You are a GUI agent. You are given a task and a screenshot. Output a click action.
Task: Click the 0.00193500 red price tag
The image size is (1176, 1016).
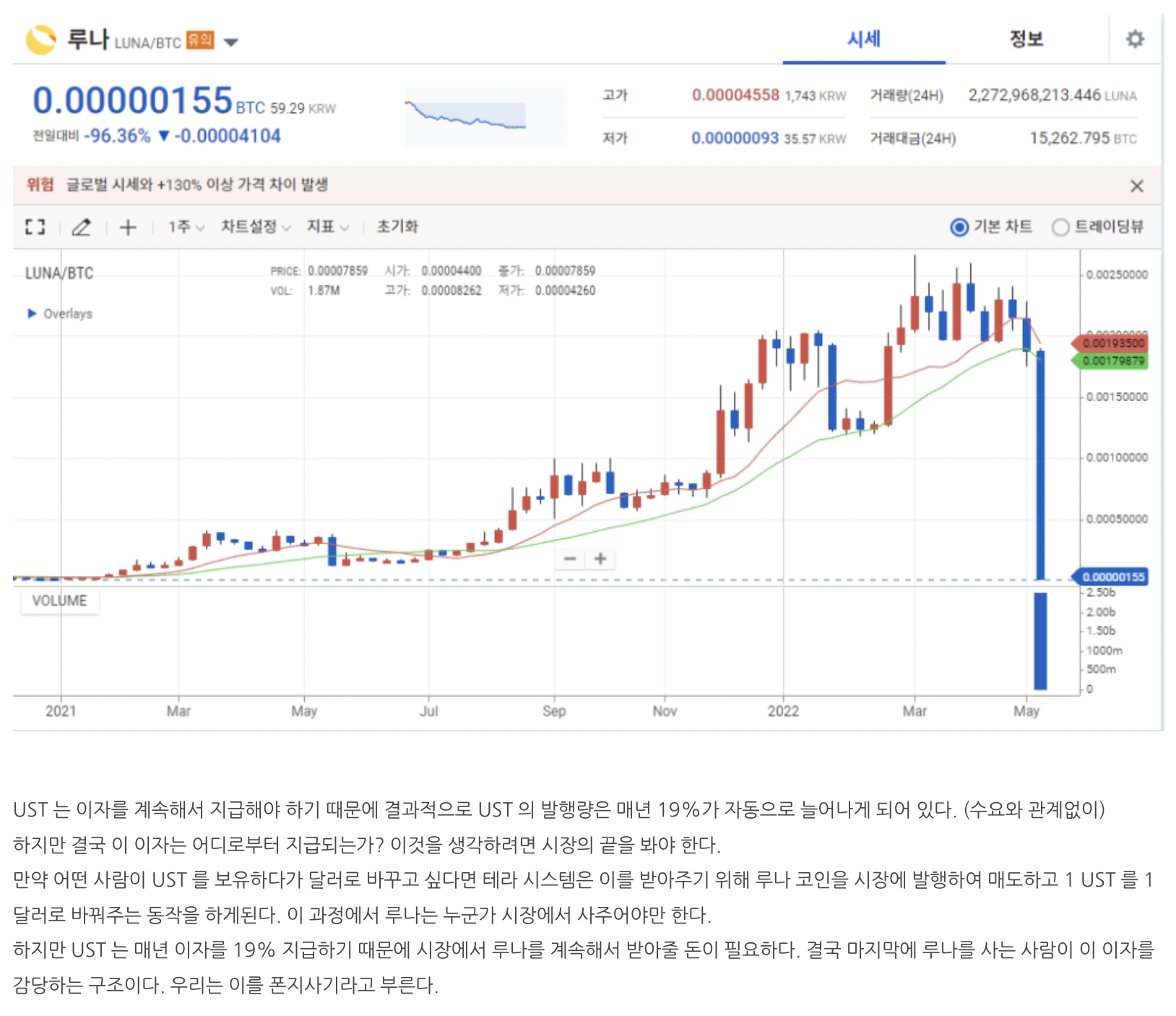[x=1110, y=343]
